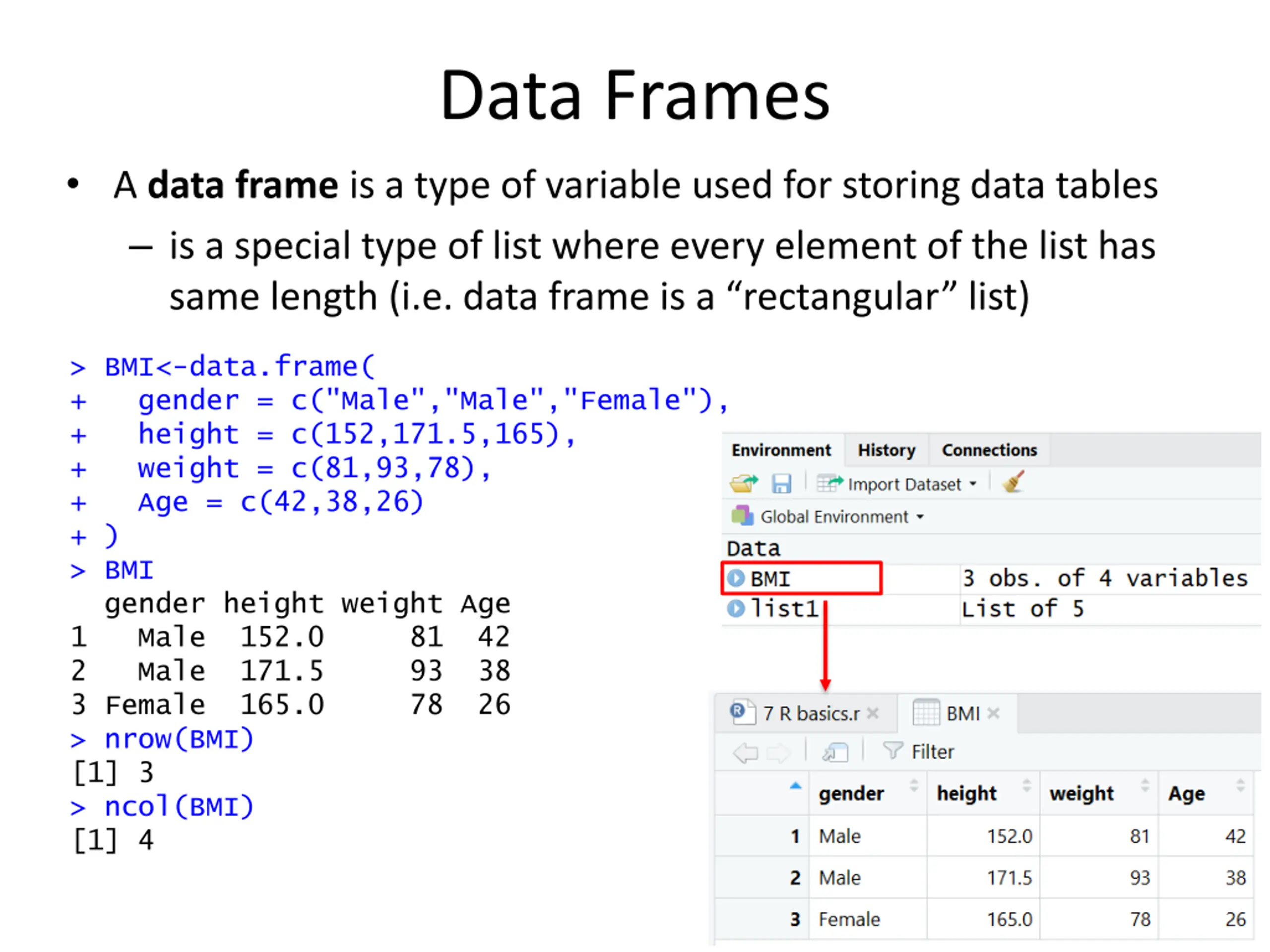This screenshot has height=952, width=1270.
Task: Click the BMI object name in Environment
Action: pos(770,579)
